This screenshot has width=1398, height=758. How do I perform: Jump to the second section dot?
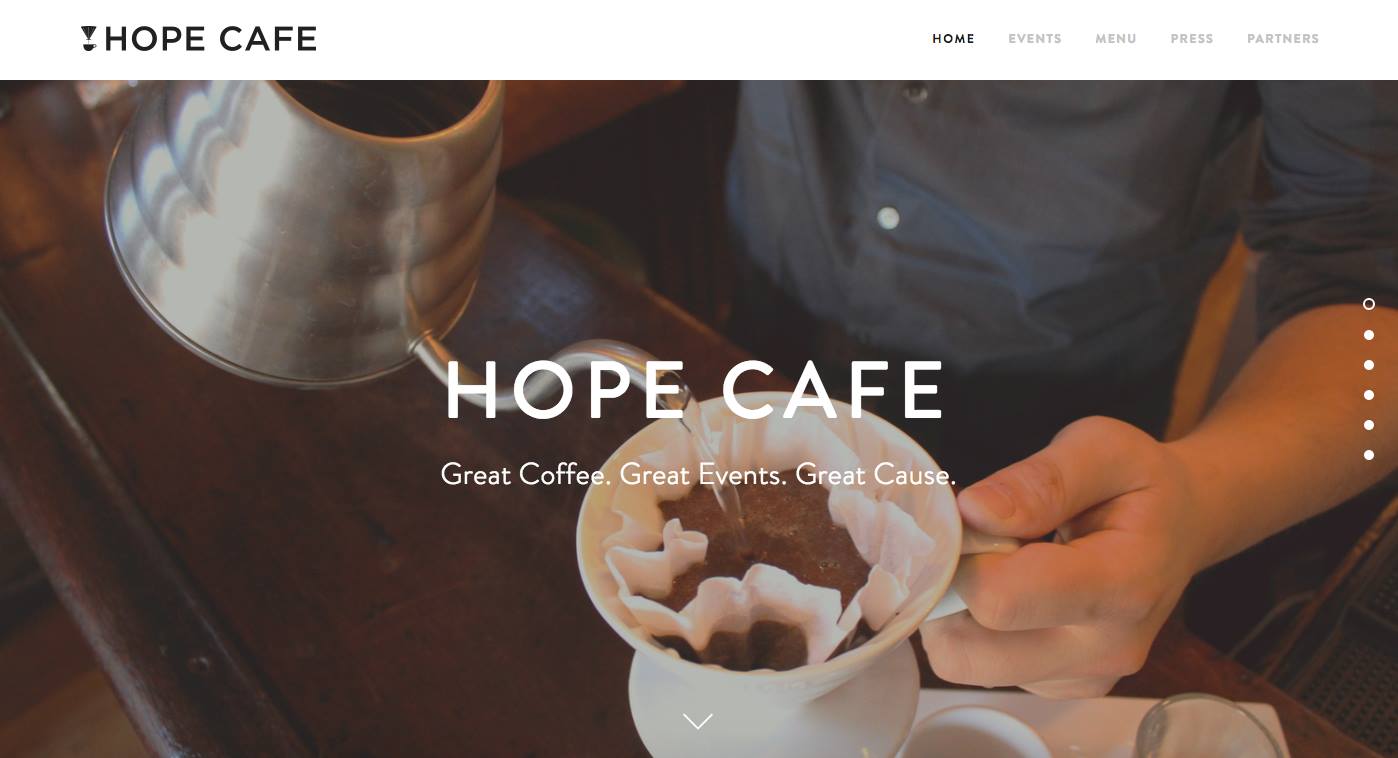(x=1369, y=335)
